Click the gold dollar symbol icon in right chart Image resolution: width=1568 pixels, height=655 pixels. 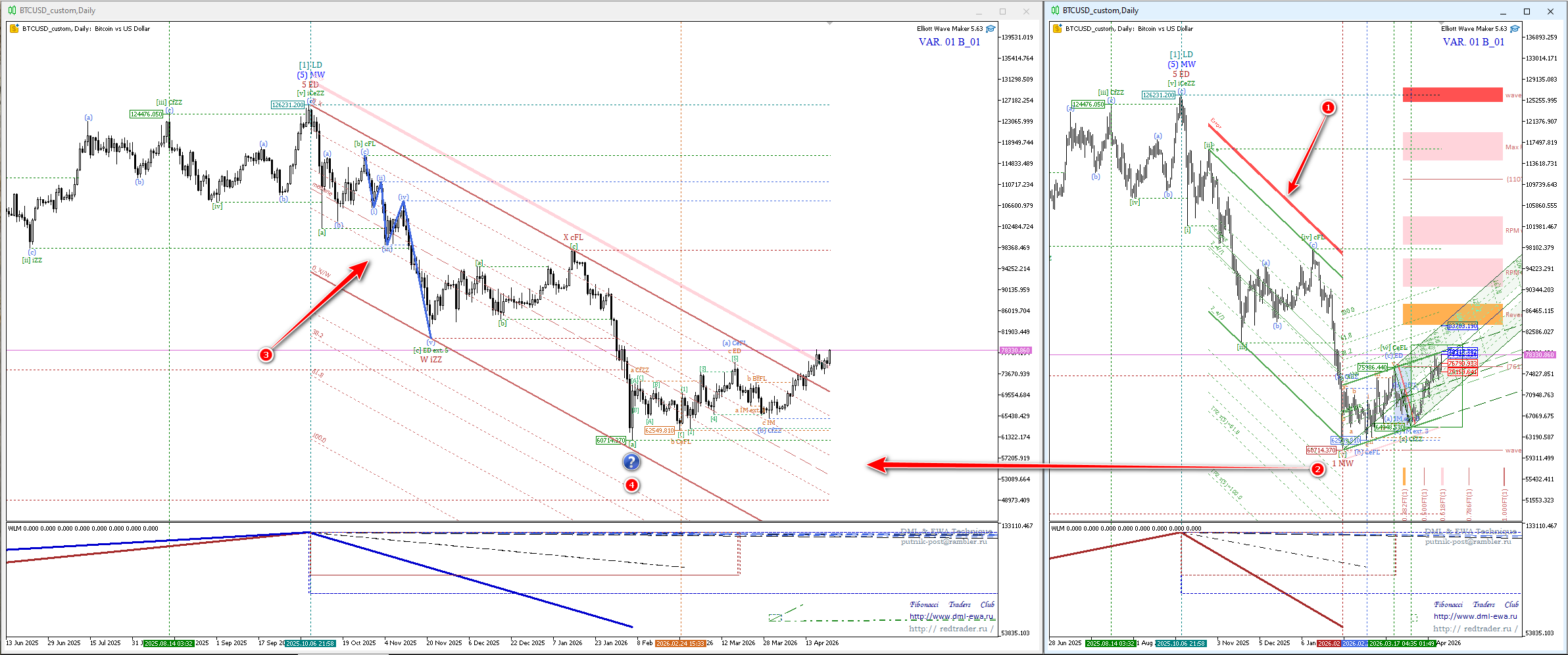(1058, 29)
